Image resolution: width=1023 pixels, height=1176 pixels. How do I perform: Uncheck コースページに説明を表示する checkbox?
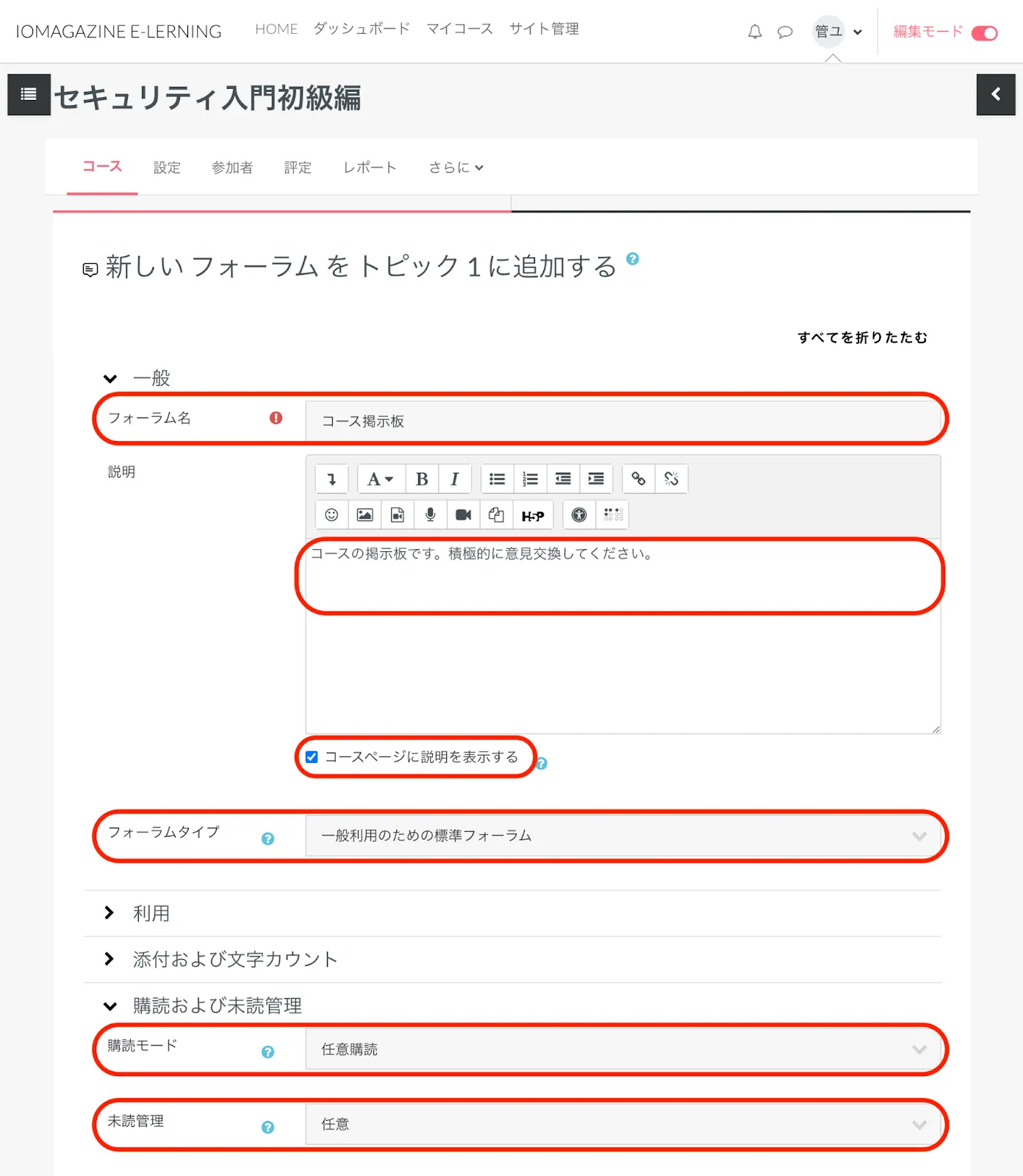click(312, 757)
